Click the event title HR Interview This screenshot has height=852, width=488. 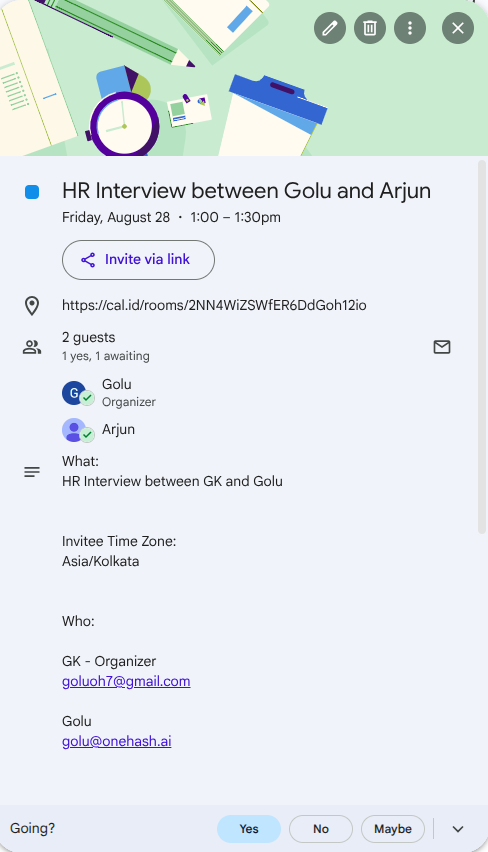pos(246,191)
